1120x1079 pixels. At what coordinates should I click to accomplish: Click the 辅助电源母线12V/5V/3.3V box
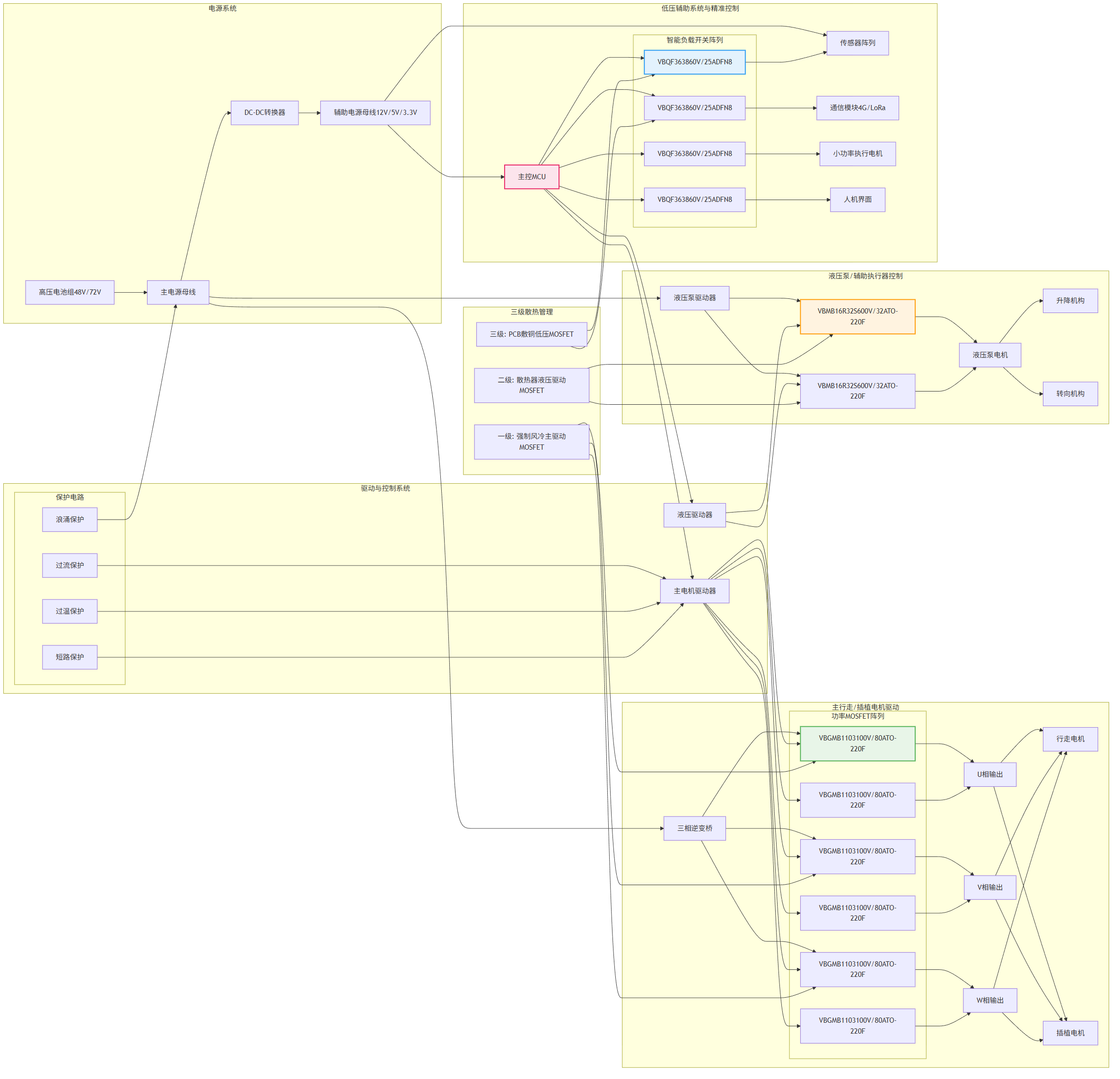click(375, 113)
